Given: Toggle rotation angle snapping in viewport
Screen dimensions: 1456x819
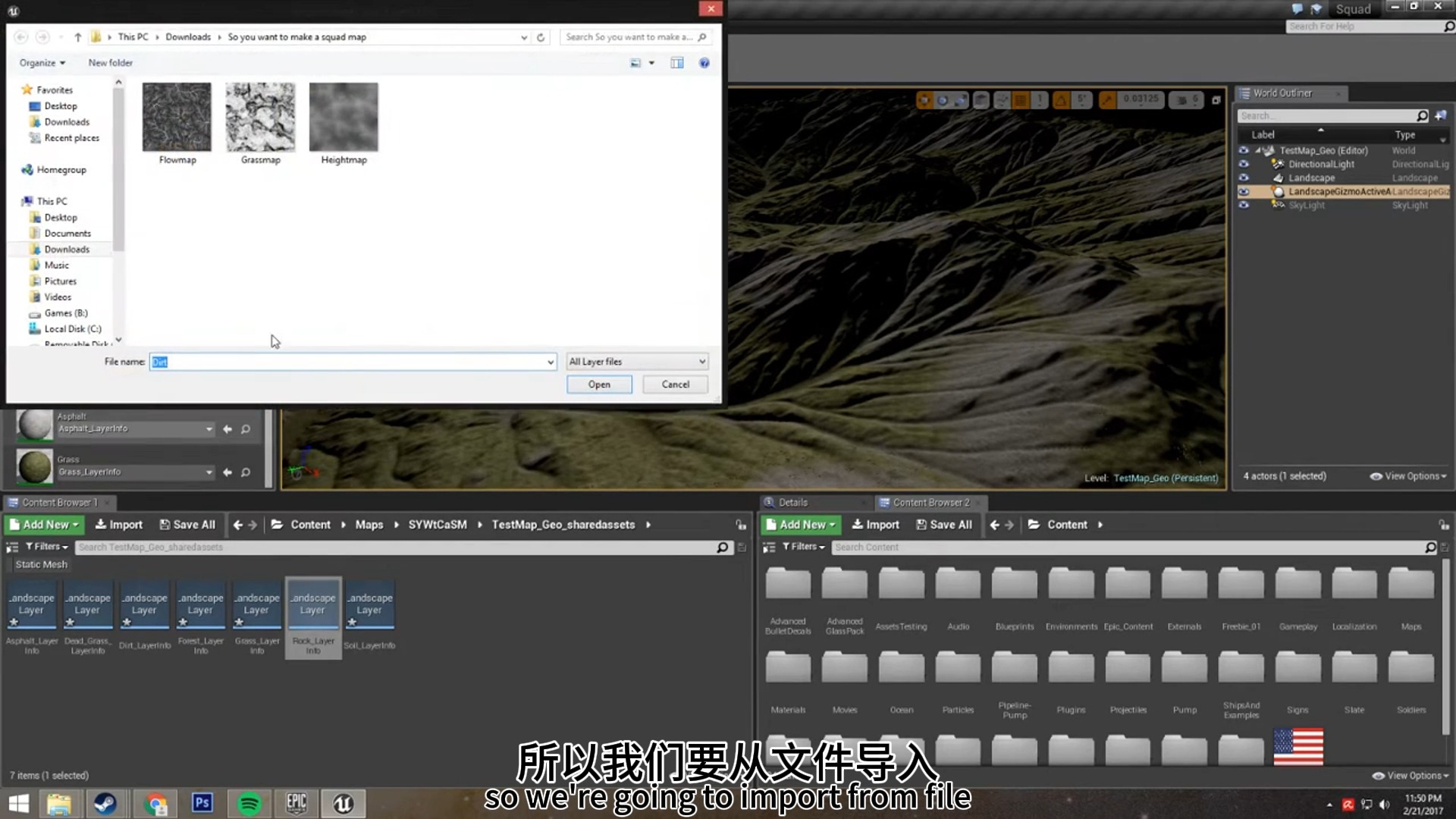Looking at the screenshot, I should tap(1061, 100).
